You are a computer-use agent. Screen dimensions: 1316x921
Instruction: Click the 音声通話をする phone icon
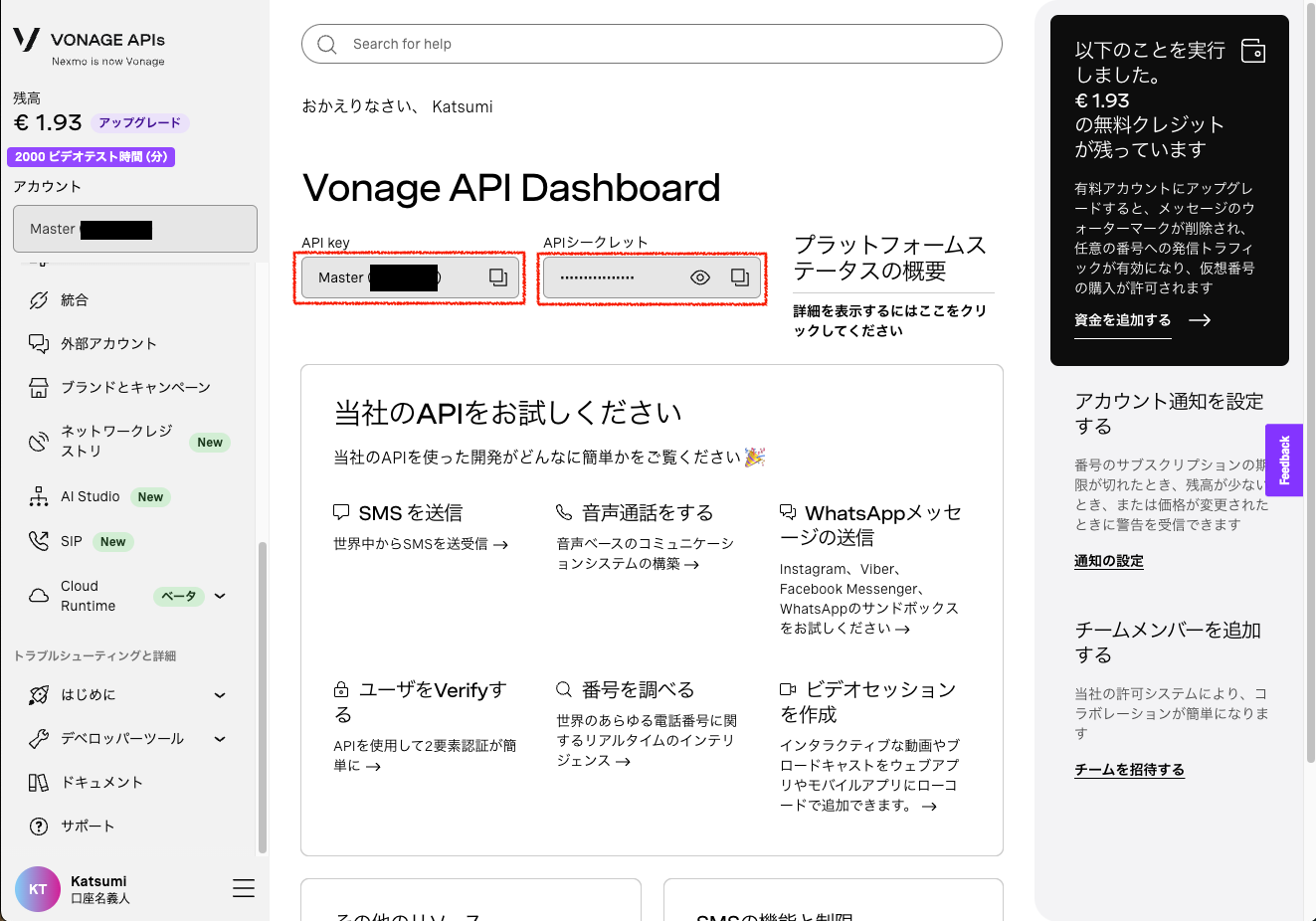click(564, 512)
